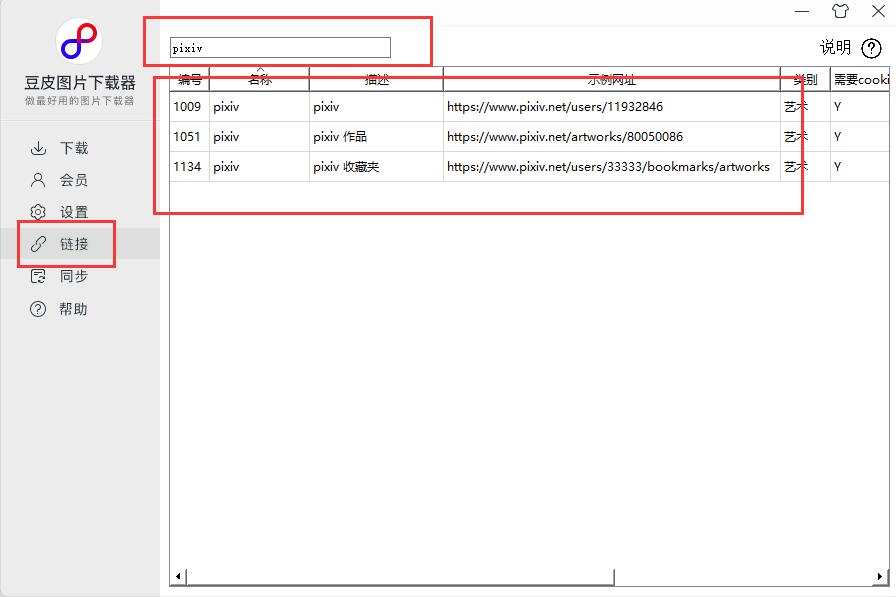Sort the table by the 示例网址 column
Image resolution: width=896 pixels, height=597 pixels.
tap(611, 79)
